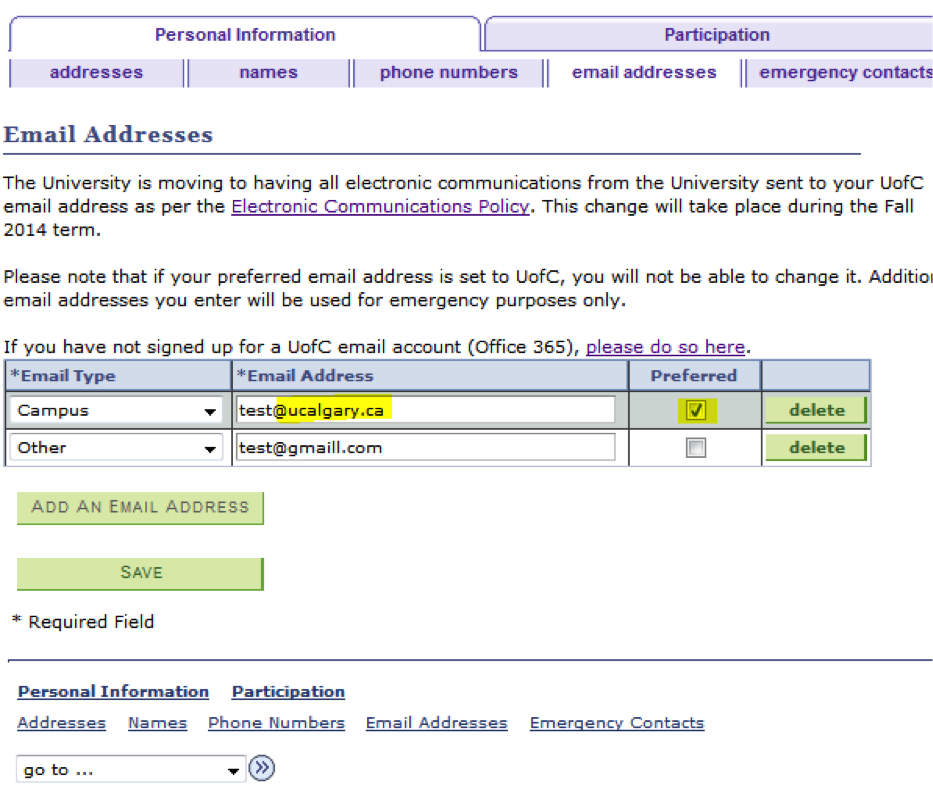Viewport: 933px width, 796px height.
Task: Click the Email Addresses page heading
Action: pos(108,134)
